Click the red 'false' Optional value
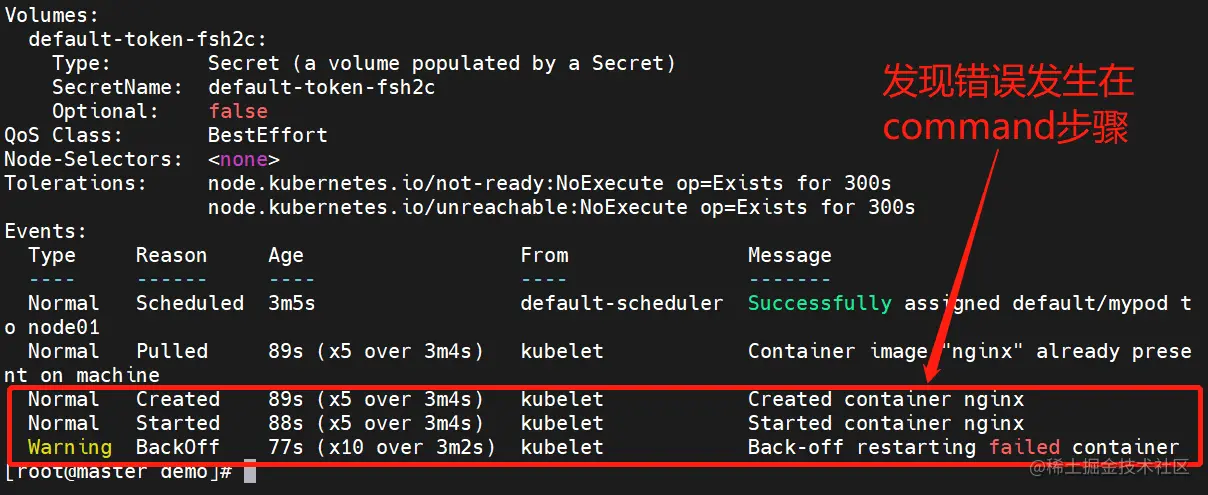This screenshot has width=1208, height=495. point(238,111)
